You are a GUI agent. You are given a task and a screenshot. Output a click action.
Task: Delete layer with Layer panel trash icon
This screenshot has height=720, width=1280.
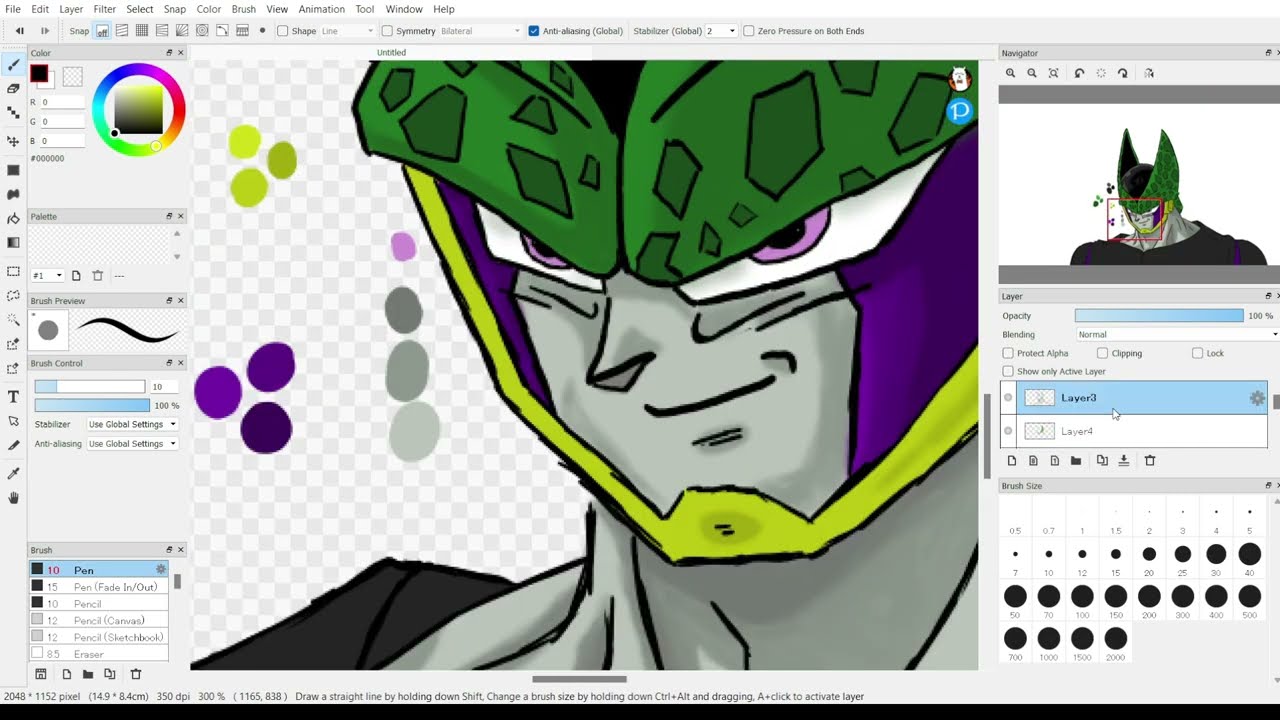tap(1150, 461)
